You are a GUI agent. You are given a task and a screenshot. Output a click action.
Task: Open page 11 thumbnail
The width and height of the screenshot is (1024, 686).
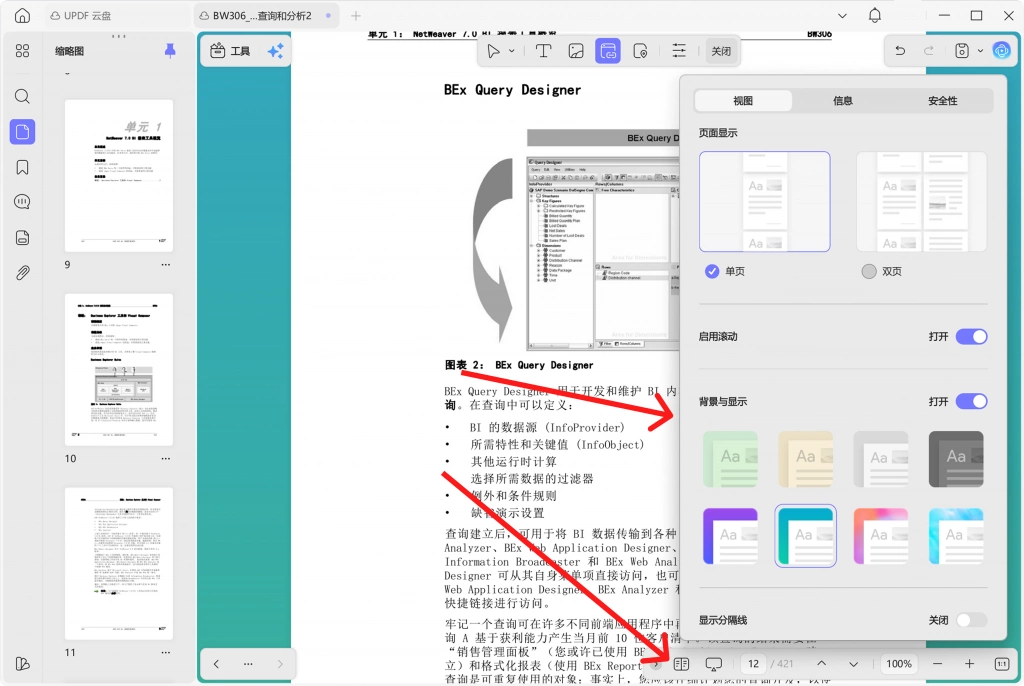point(119,563)
